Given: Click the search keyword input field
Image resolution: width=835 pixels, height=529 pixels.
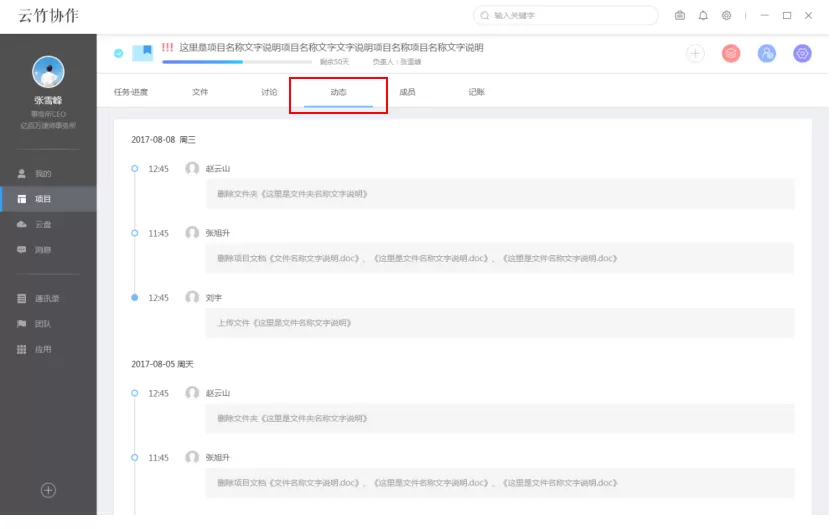Looking at the screenshot, I should point(566,15).
